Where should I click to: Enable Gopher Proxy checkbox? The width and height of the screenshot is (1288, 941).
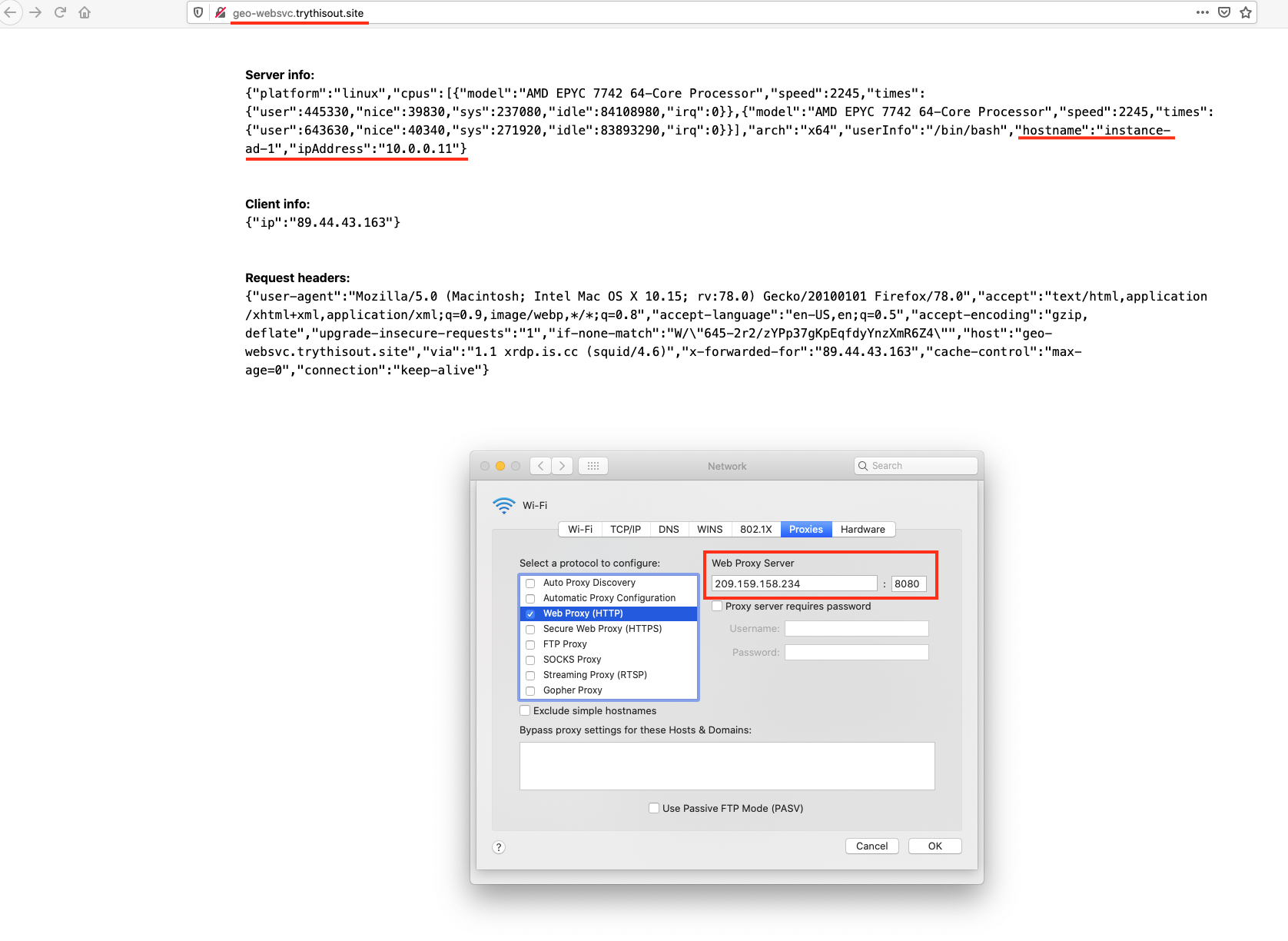(x=530, y=691)
